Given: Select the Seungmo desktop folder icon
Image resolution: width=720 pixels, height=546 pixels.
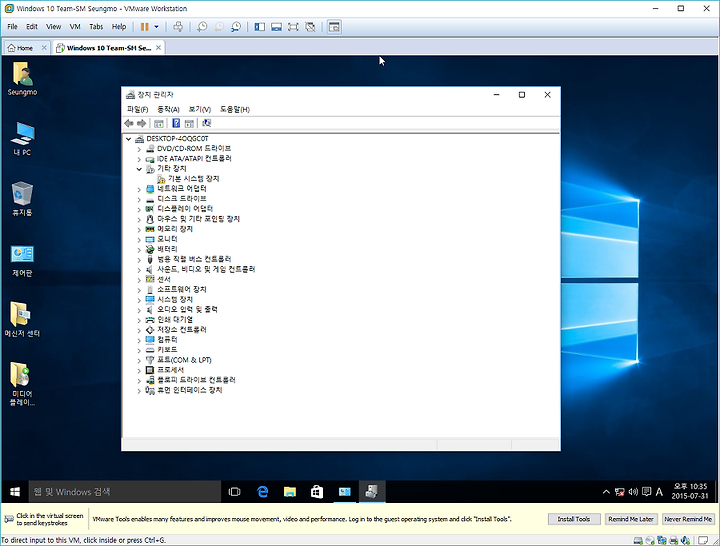Looking at the screenshot, I should pyautogui.click(x=22, y=79).
